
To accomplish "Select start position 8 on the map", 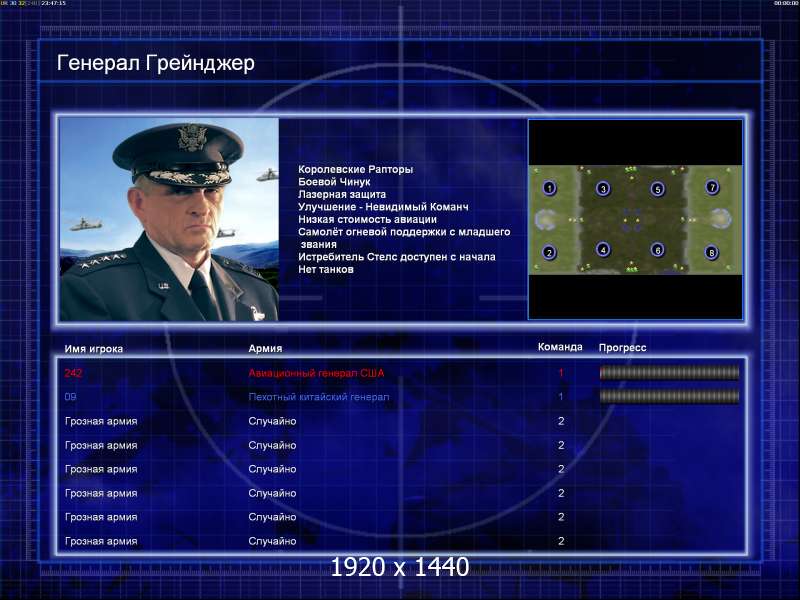I will (711, 252).
